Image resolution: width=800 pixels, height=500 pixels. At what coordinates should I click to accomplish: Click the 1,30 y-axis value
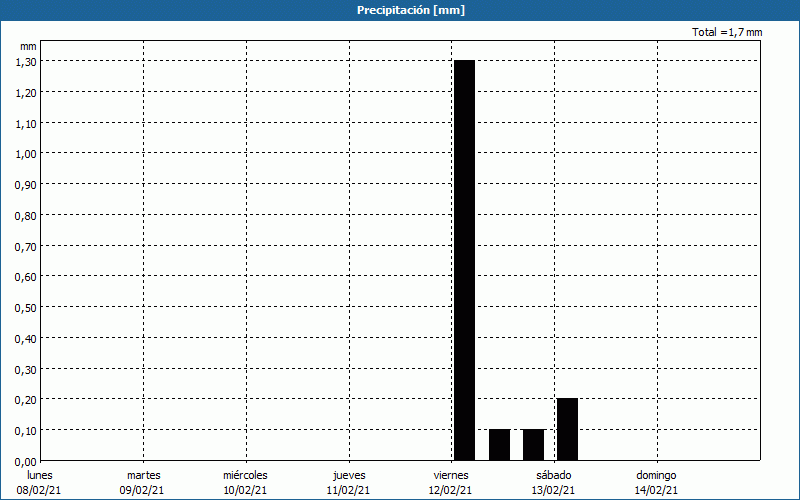pos(26,62)
